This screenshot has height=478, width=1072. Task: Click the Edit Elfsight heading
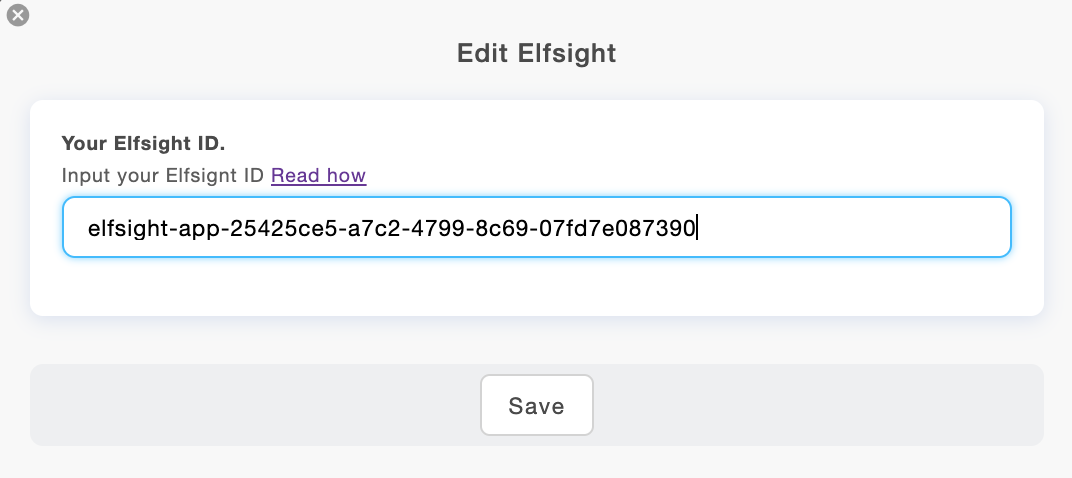(x=536, y=53)
